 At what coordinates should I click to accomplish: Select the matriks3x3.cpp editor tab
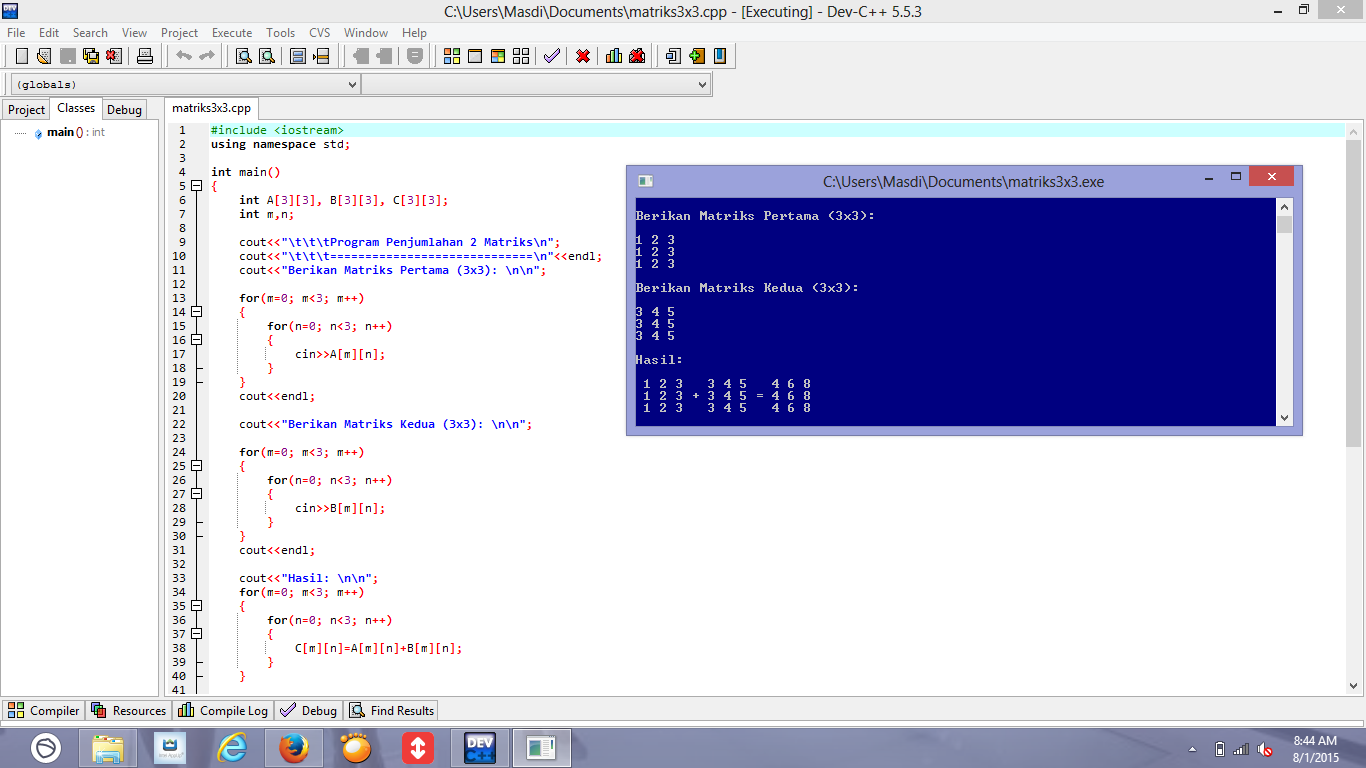(211, 108)
